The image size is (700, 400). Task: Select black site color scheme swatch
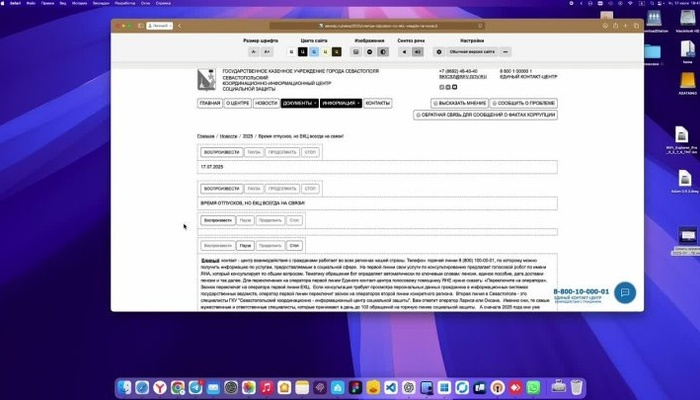[303, 52]
